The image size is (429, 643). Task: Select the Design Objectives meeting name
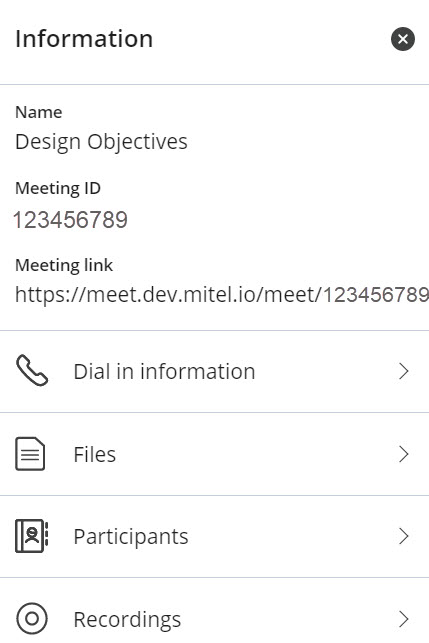(101, 142)
